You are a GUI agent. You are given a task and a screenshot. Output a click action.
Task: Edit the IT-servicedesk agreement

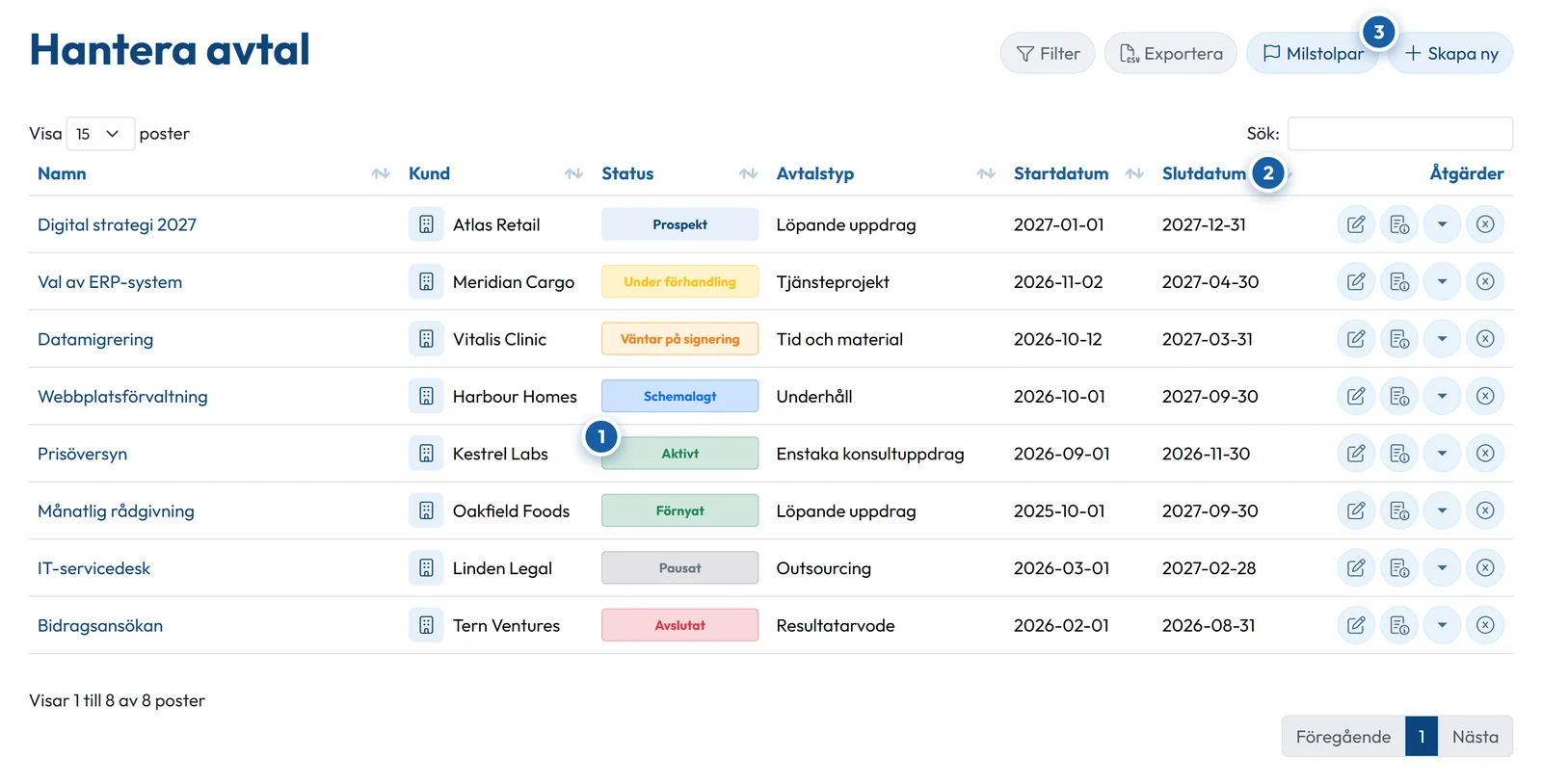pos(1355,568)
